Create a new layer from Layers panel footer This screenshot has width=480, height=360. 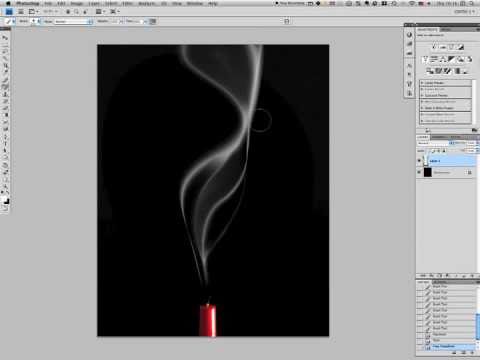[464, 276]
